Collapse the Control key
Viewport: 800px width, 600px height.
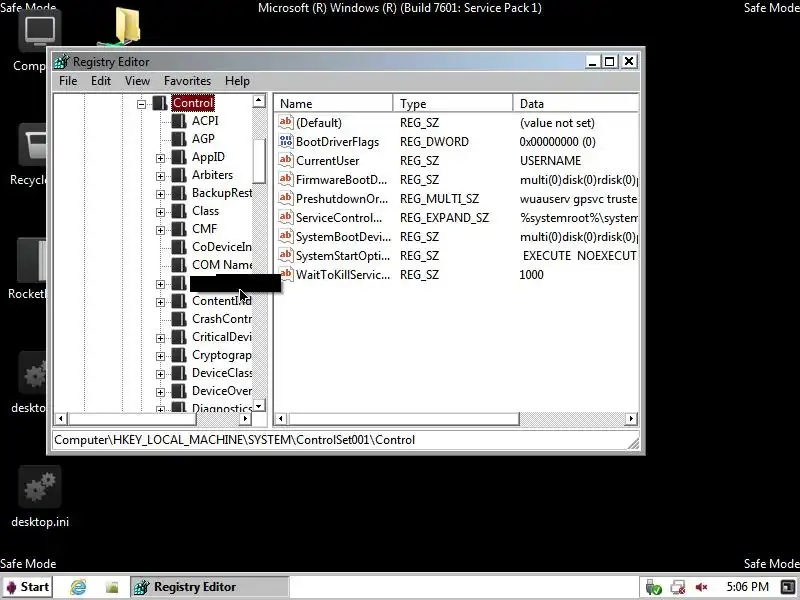click(x=141, y=105)
